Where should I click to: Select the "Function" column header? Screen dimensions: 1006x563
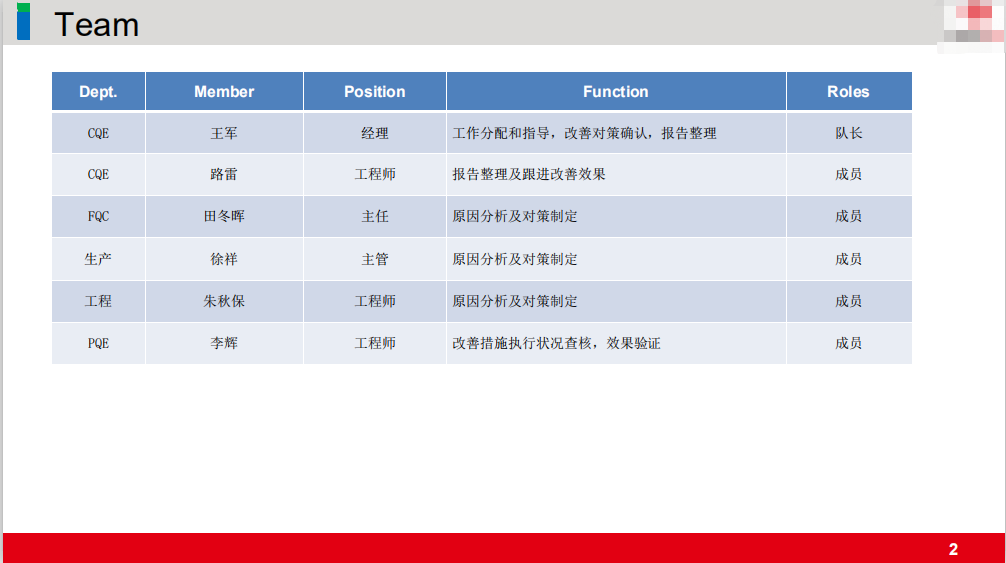click(x=616, y=92)
